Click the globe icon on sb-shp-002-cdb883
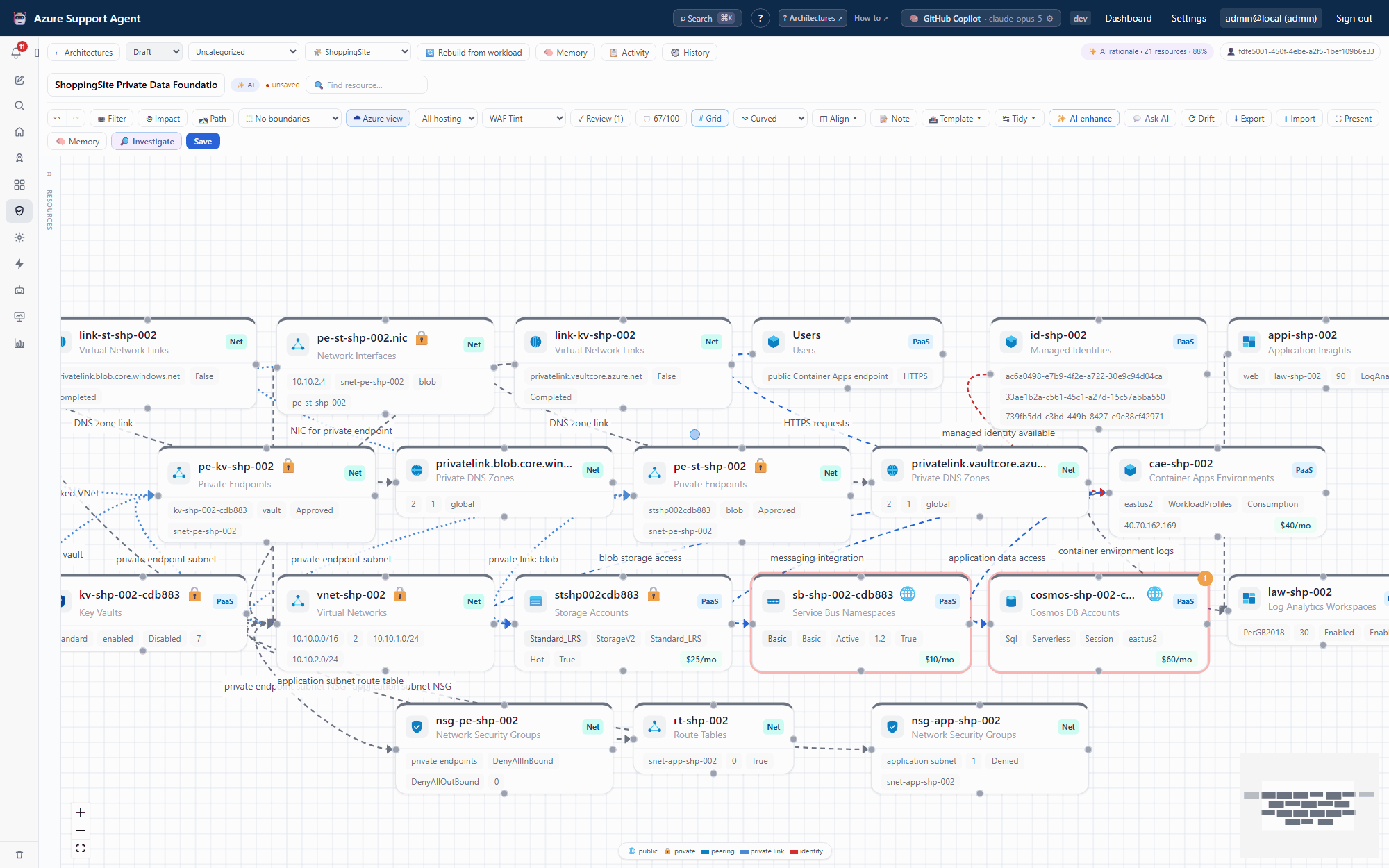This screenshot has width=1389, height=868. tap(907, 594)
